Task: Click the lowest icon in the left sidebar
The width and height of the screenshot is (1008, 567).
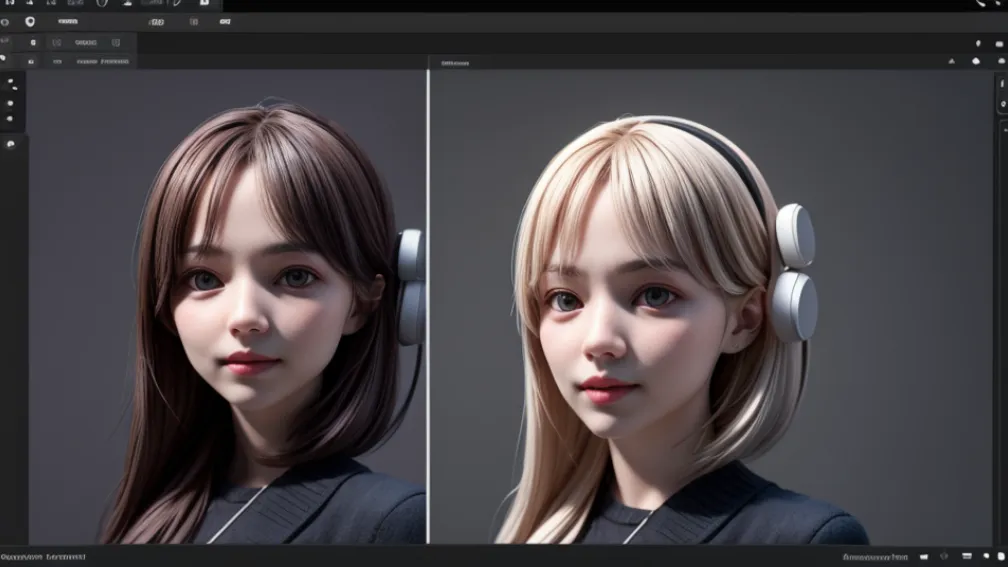Action: tap(11, 144)
